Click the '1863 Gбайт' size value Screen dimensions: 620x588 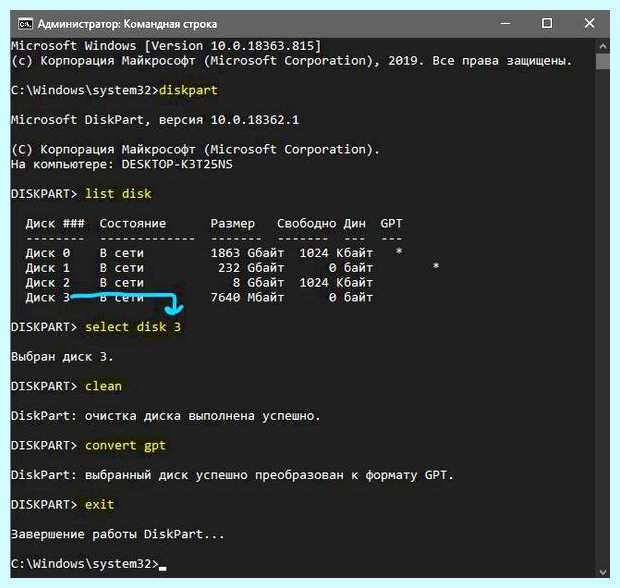pyautogui.click(x=247, y=253)
